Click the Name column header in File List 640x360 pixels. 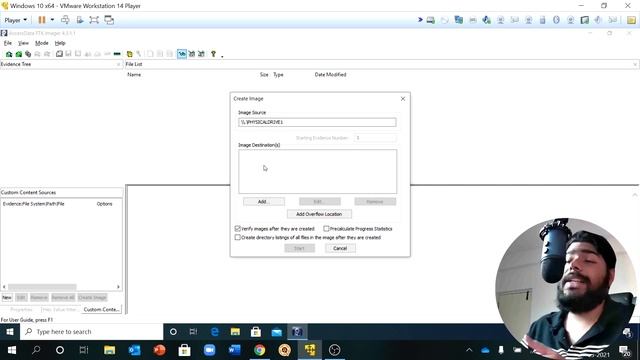pyautogui.click(x=134, y=75)
